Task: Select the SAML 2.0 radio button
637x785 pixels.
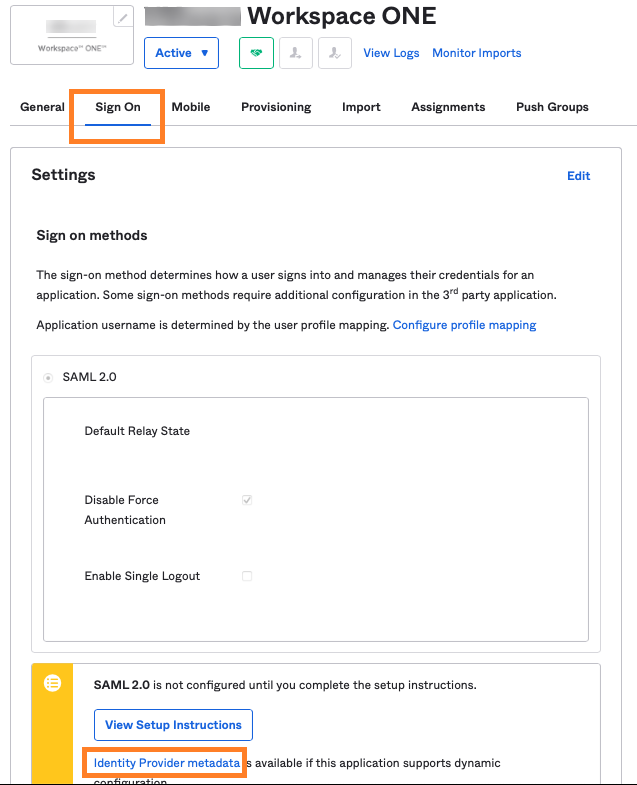Action: pyautogui.click(x=48, y=377)
